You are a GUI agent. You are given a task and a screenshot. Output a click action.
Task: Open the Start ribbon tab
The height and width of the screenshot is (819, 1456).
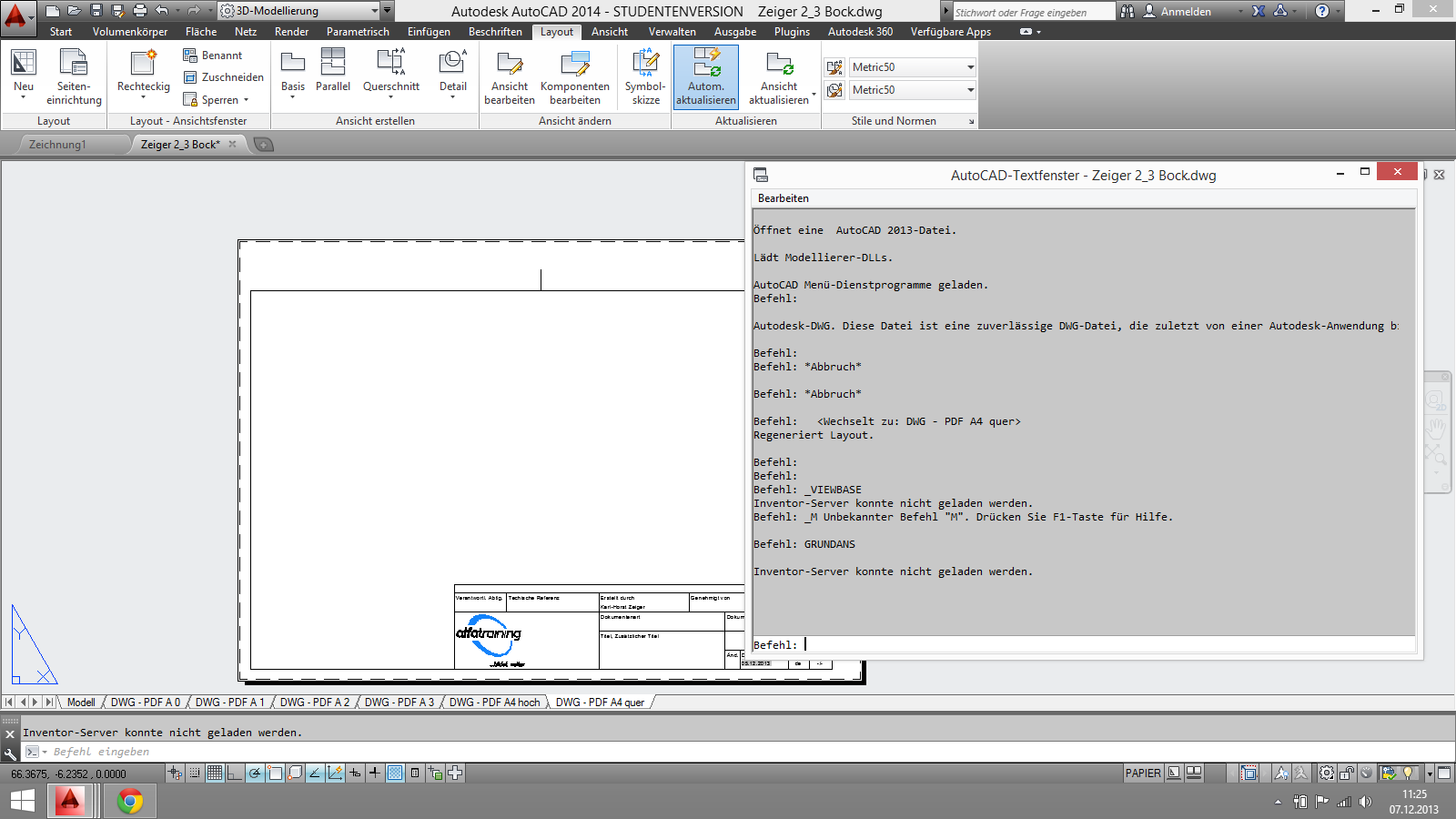61,32
